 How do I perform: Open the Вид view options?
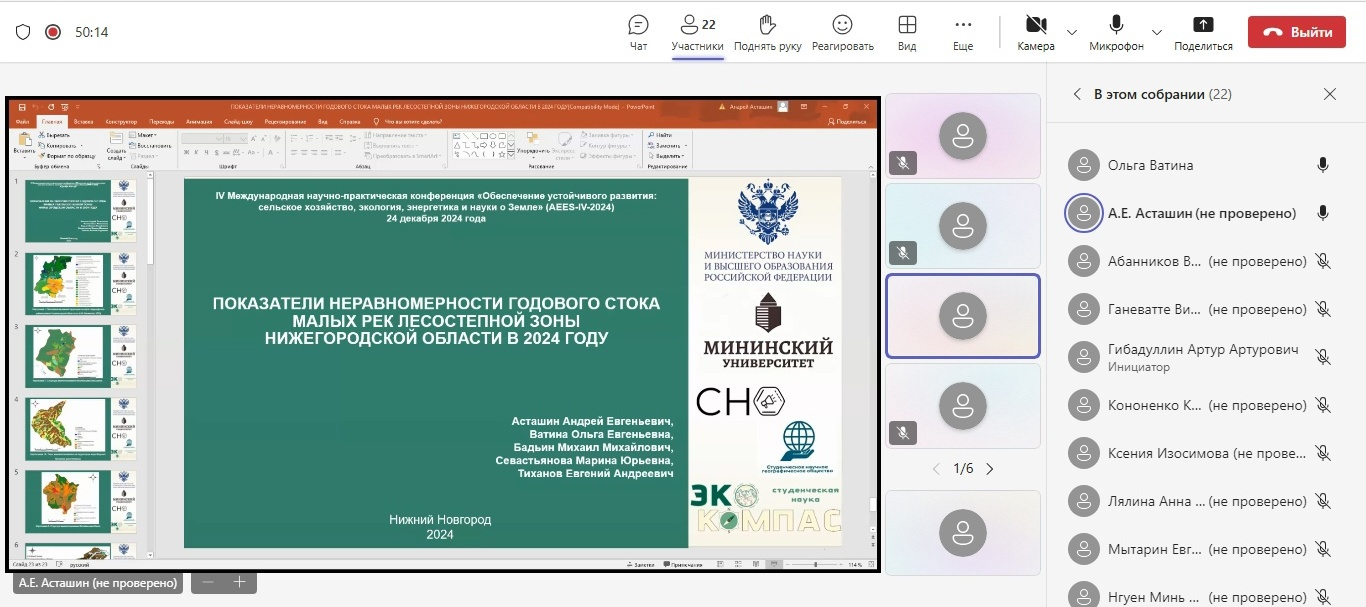click(x=907, y=25)
